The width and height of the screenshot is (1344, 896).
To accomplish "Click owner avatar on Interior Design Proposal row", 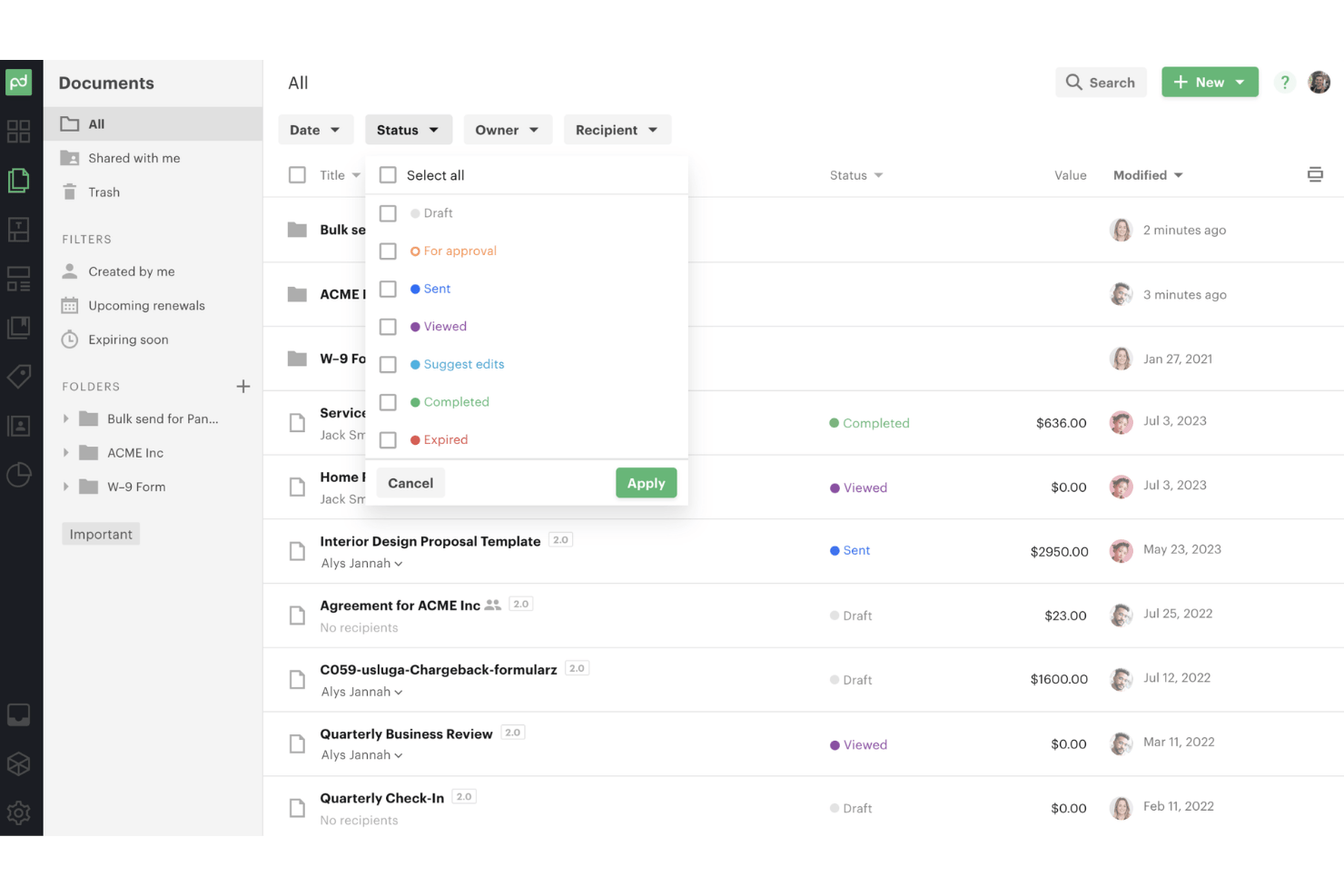I will point(1122,550).
